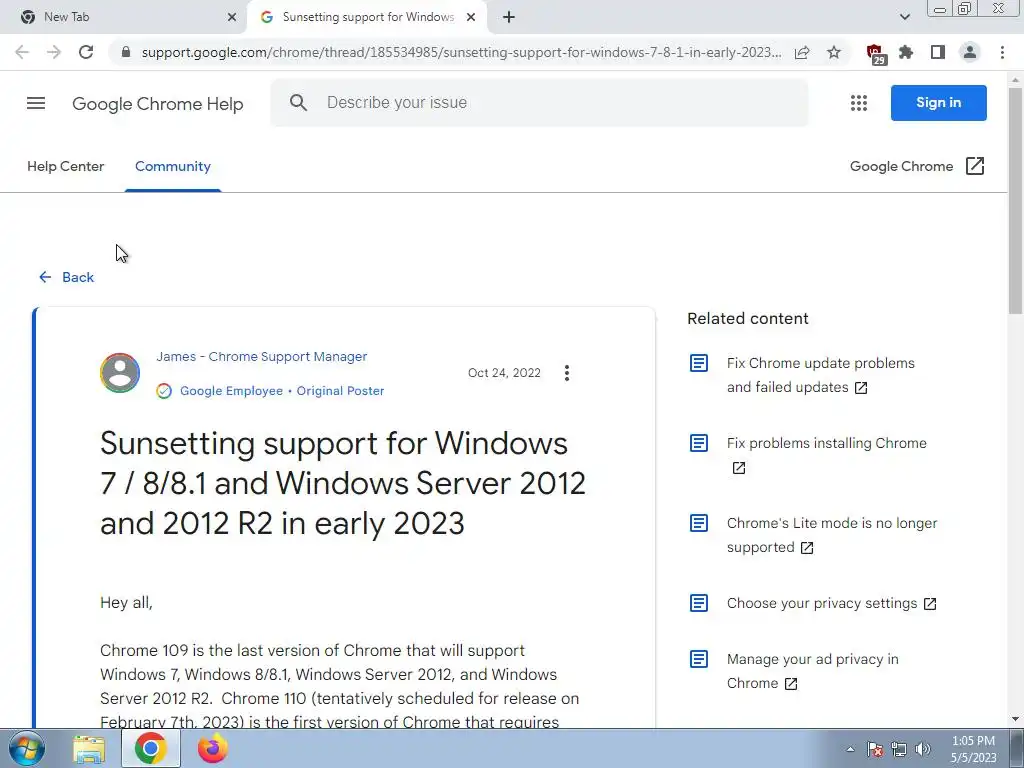Open the Extensions puzzle icon
The image size is (1024, 768).
point(906,52)
